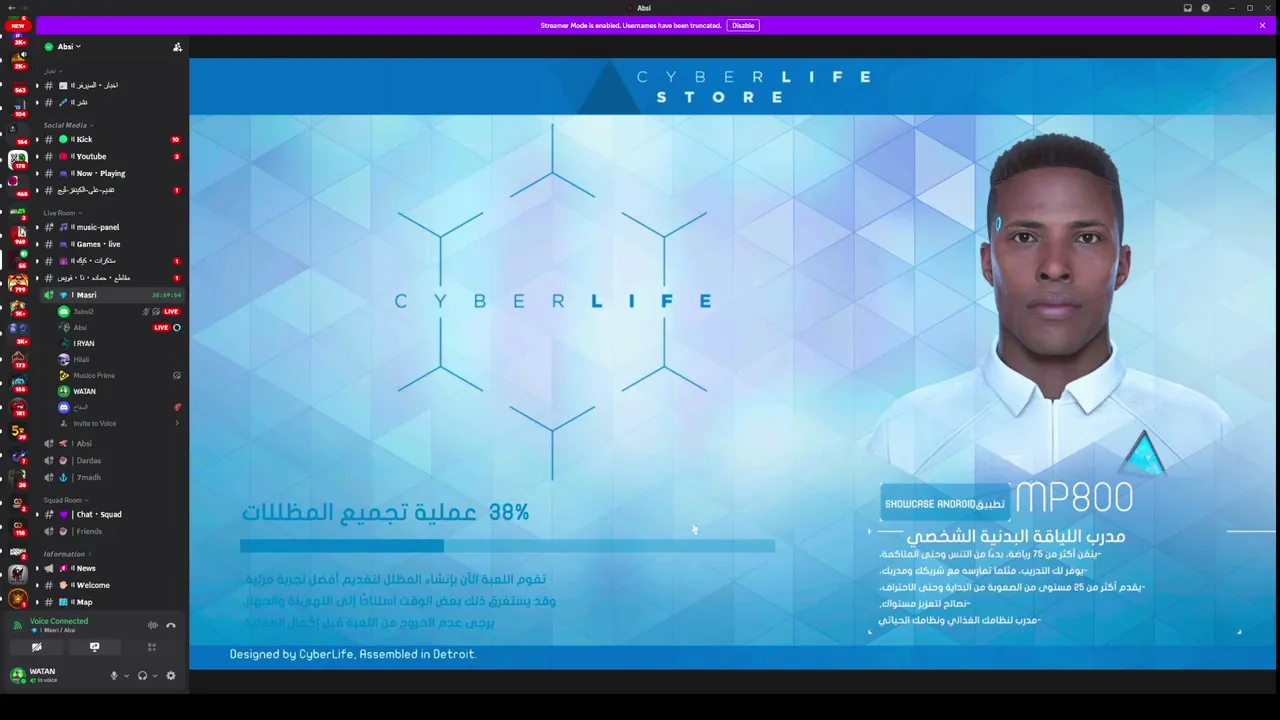1280x720 pixels.
Task: Open the Inbox icon in title bar
Action: 1187,8
